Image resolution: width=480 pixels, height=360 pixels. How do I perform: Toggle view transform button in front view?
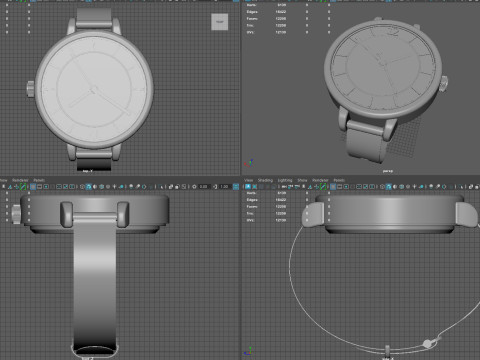(236, 187)
